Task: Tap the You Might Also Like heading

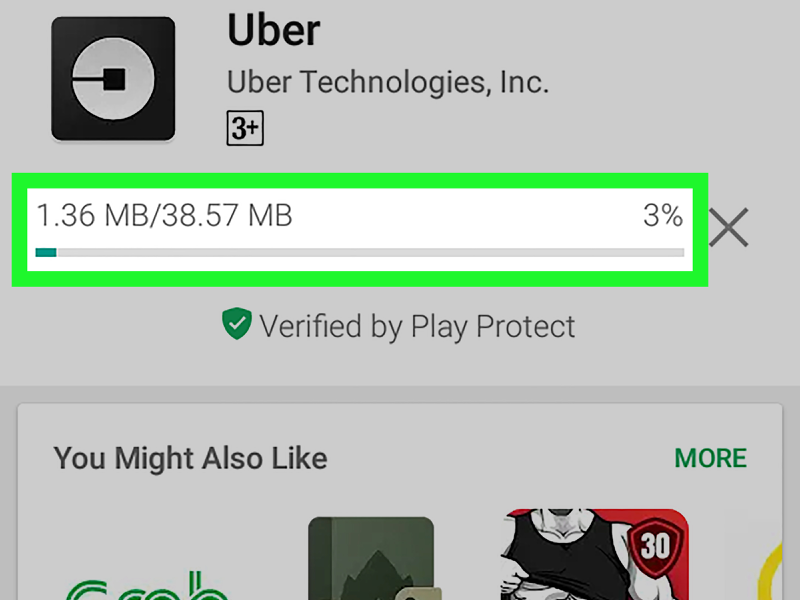Action: click(190, 458)
